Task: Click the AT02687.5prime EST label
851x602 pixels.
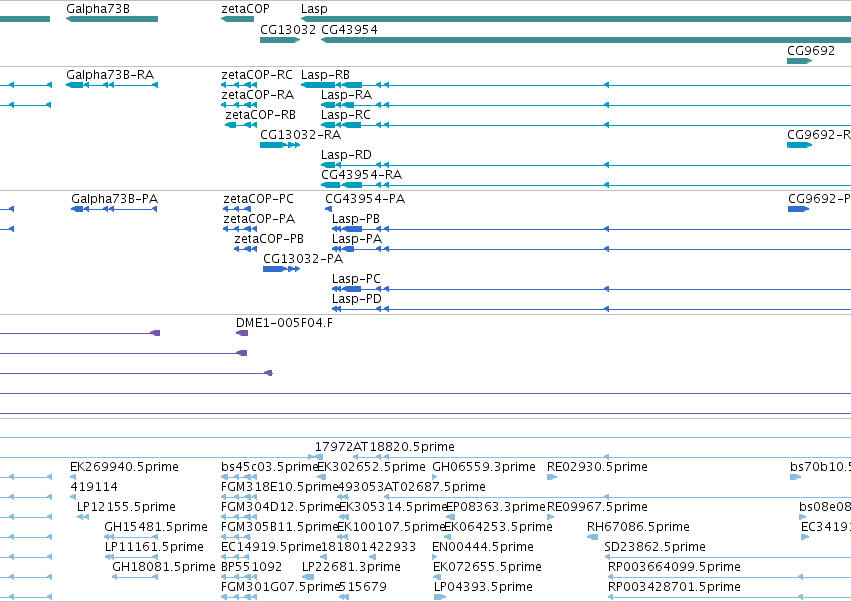Action: 435,487
